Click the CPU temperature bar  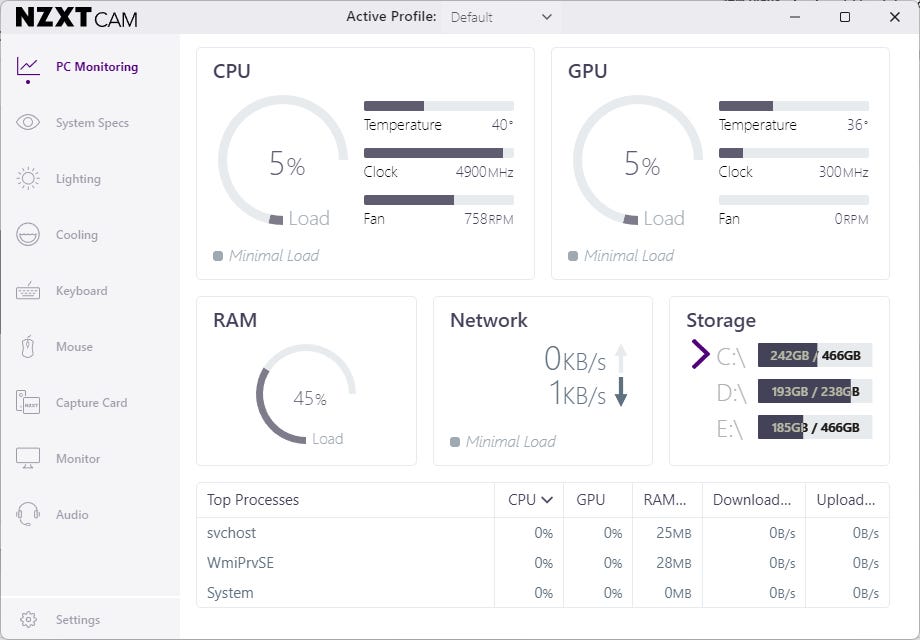pyautogui.click(x=439, y=106)
